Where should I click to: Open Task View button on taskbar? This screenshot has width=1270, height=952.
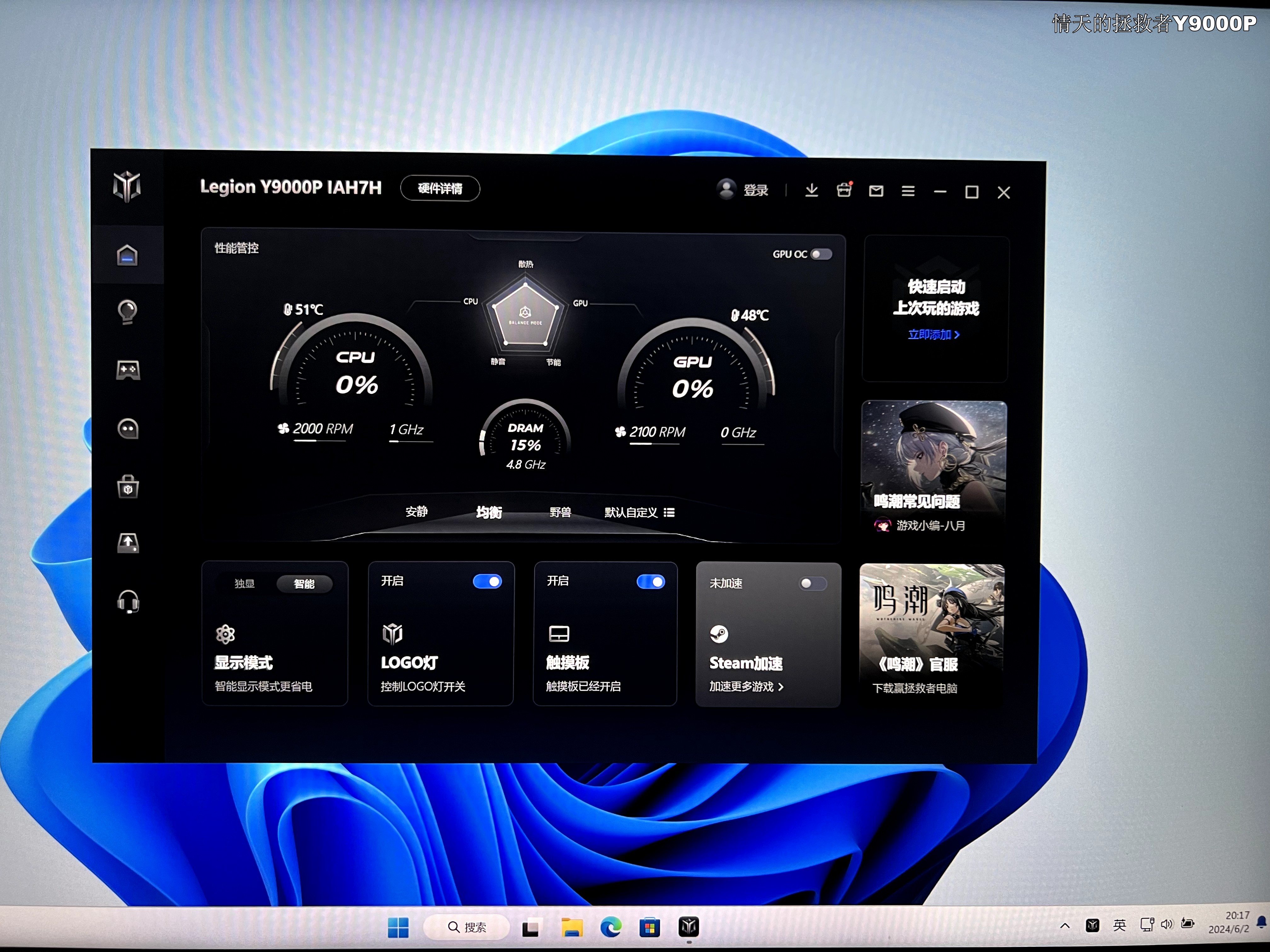pyautogui.click(x=530, y=928)
